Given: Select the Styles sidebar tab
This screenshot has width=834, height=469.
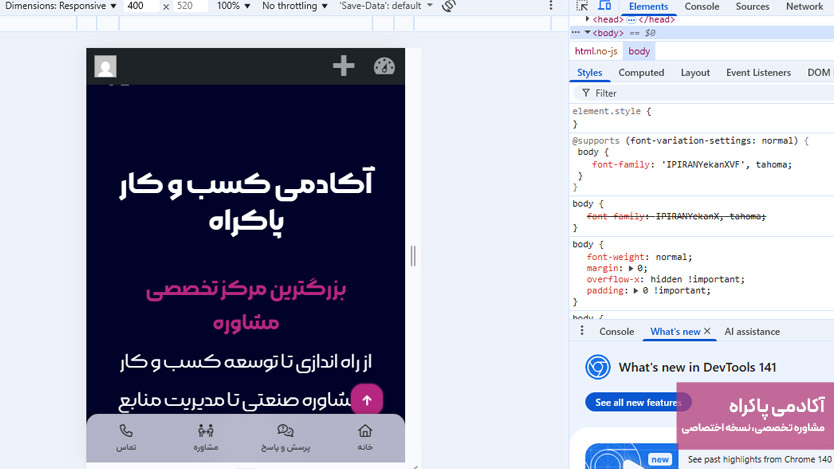Looking at the screenshot, I should point(589,73).
